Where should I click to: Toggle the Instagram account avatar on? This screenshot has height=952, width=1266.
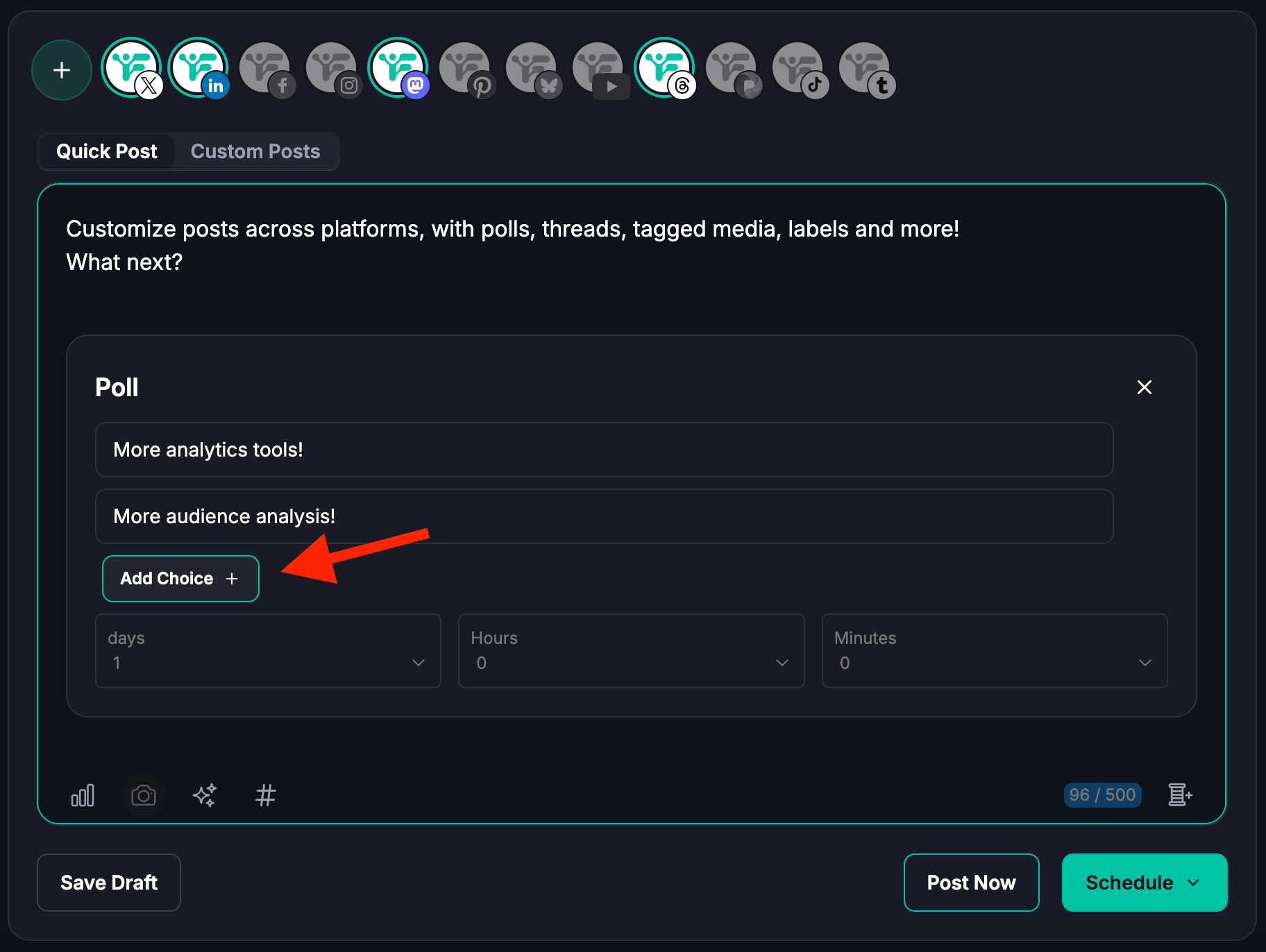[332, 68]
